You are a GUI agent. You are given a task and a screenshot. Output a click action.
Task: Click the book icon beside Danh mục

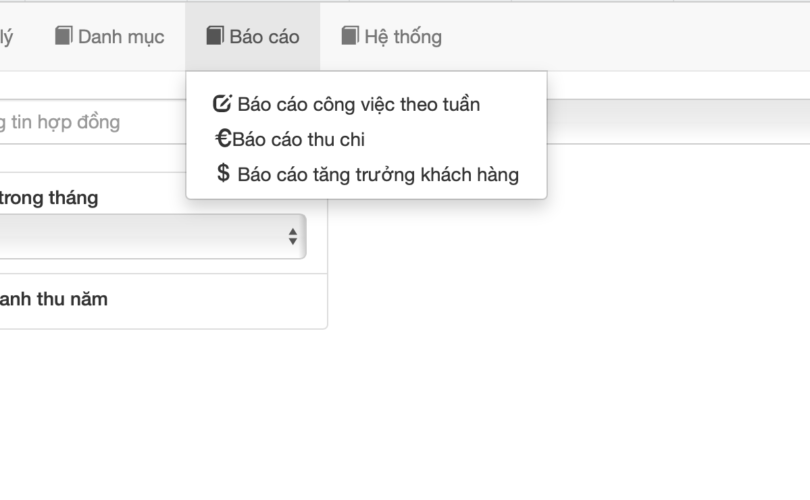click(64, 36)
